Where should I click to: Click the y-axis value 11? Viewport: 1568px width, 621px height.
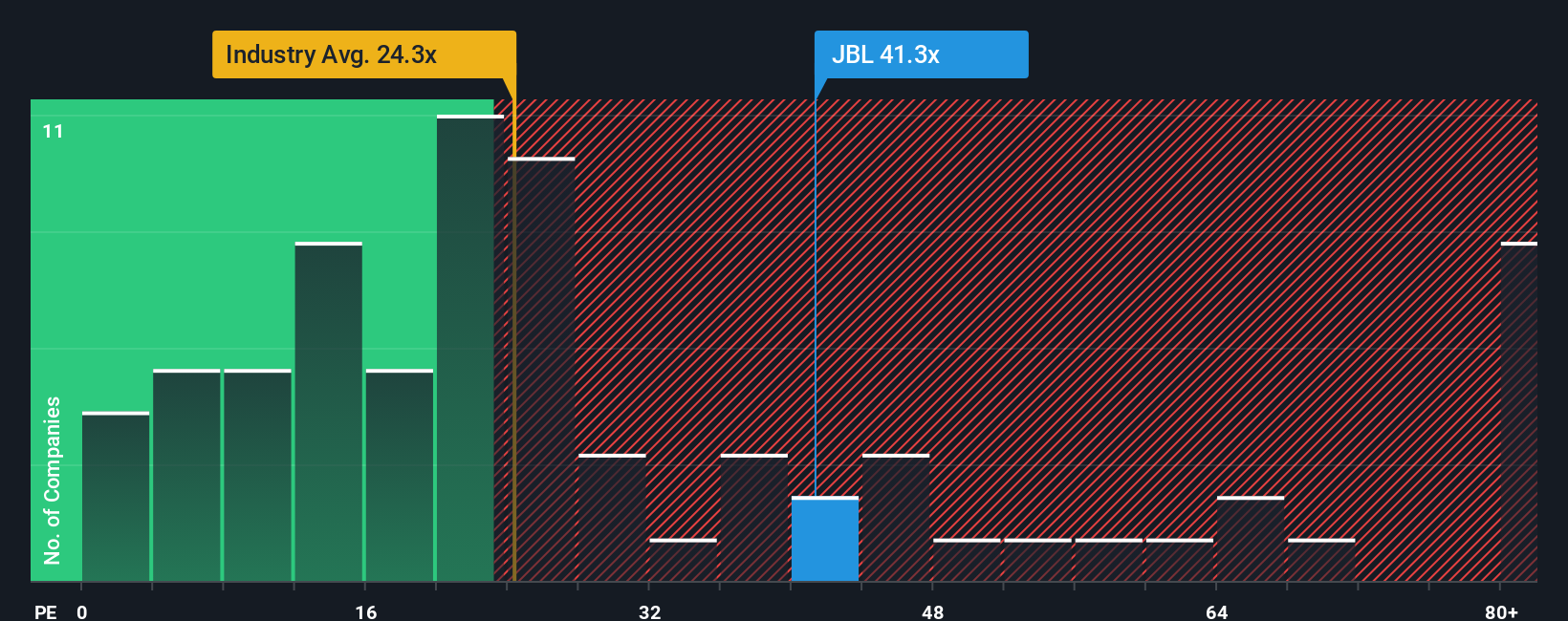click(x=54, y=132)
